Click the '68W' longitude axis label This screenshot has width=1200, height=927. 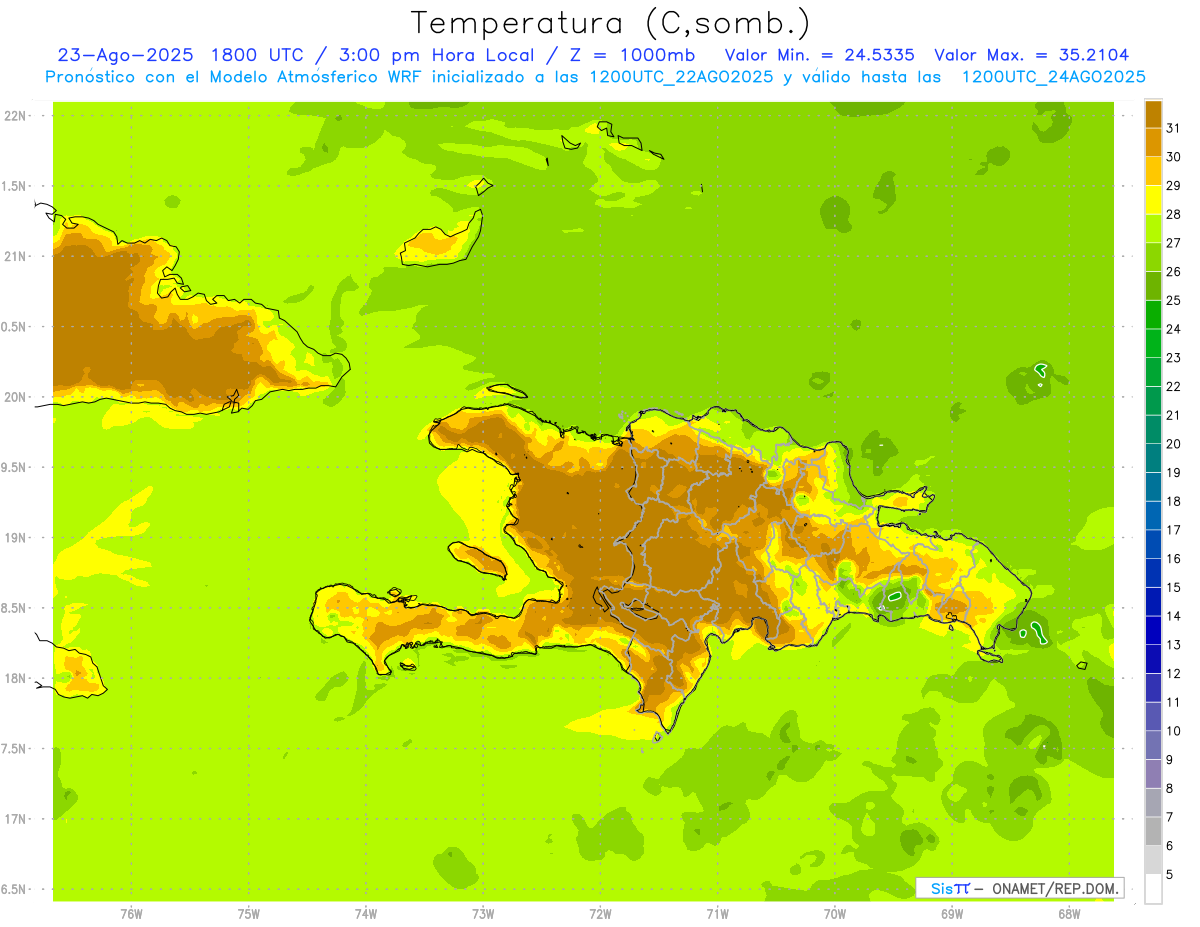coord(1068,914)
